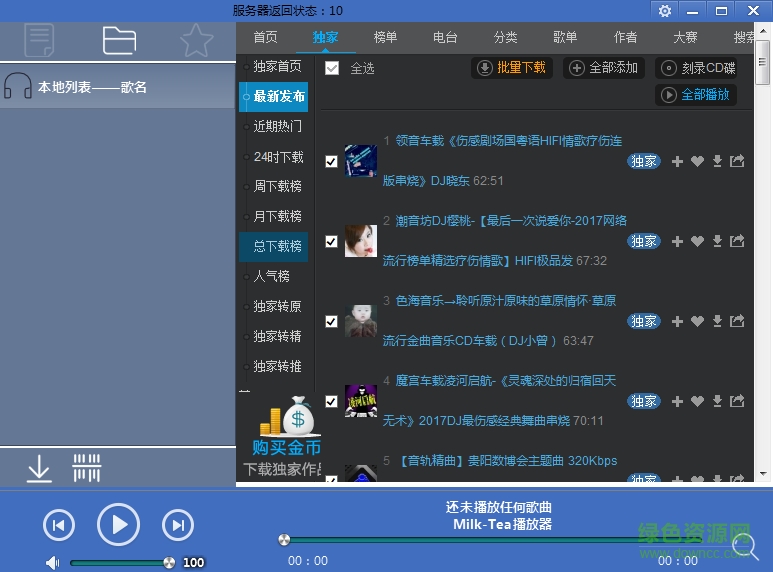Skip to the previous track
The width and height of the screenshot is (773, 572).
(x=59, y=525)
